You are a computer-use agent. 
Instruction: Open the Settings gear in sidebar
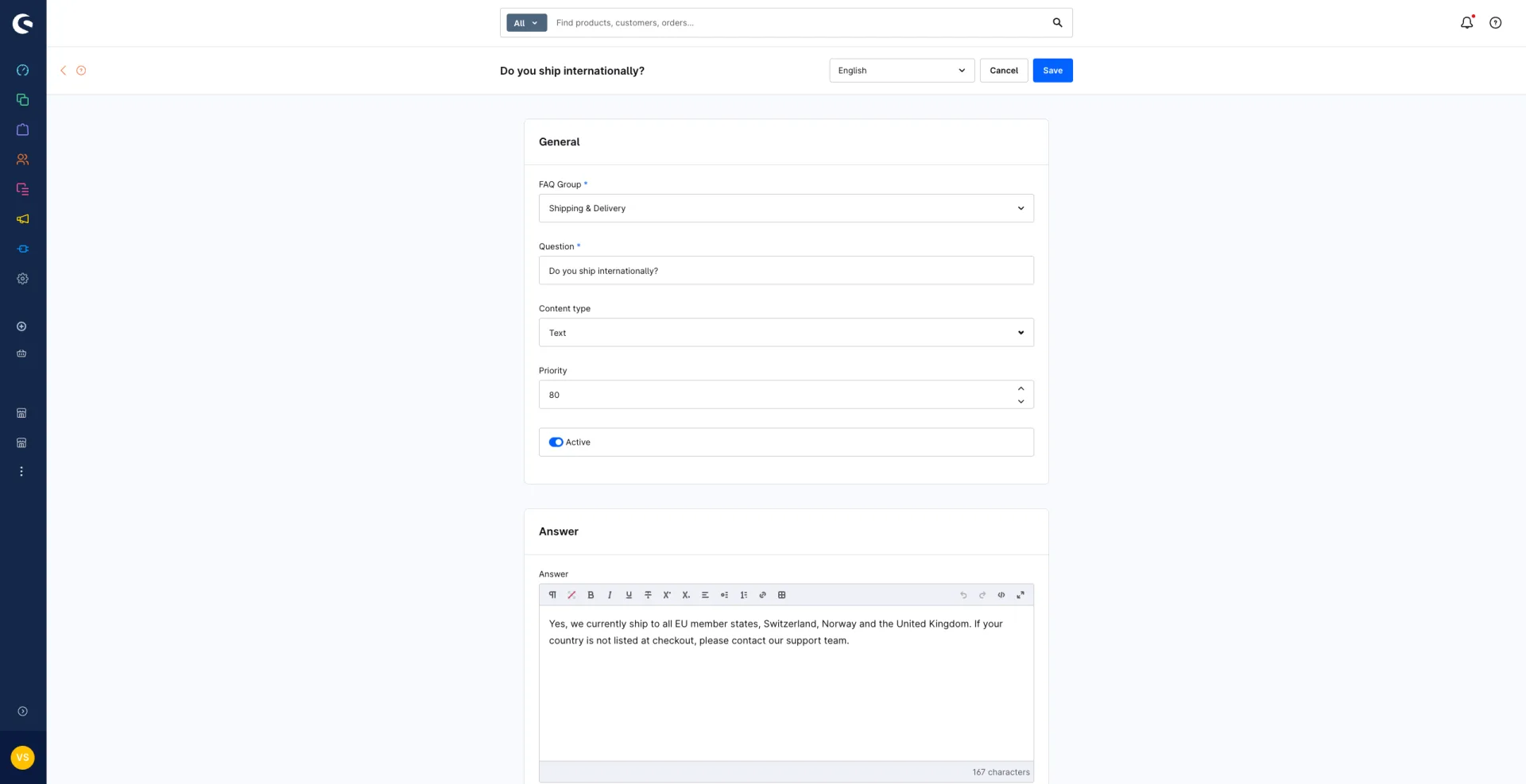pyautogui.click(x=22, y=279)
